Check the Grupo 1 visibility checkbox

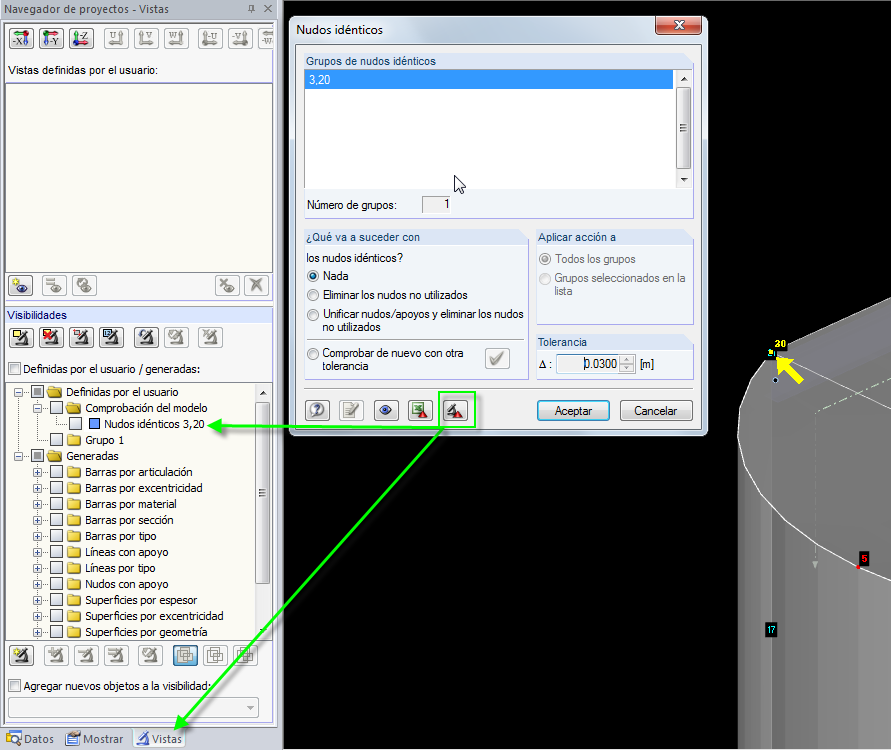click(56, 440)
